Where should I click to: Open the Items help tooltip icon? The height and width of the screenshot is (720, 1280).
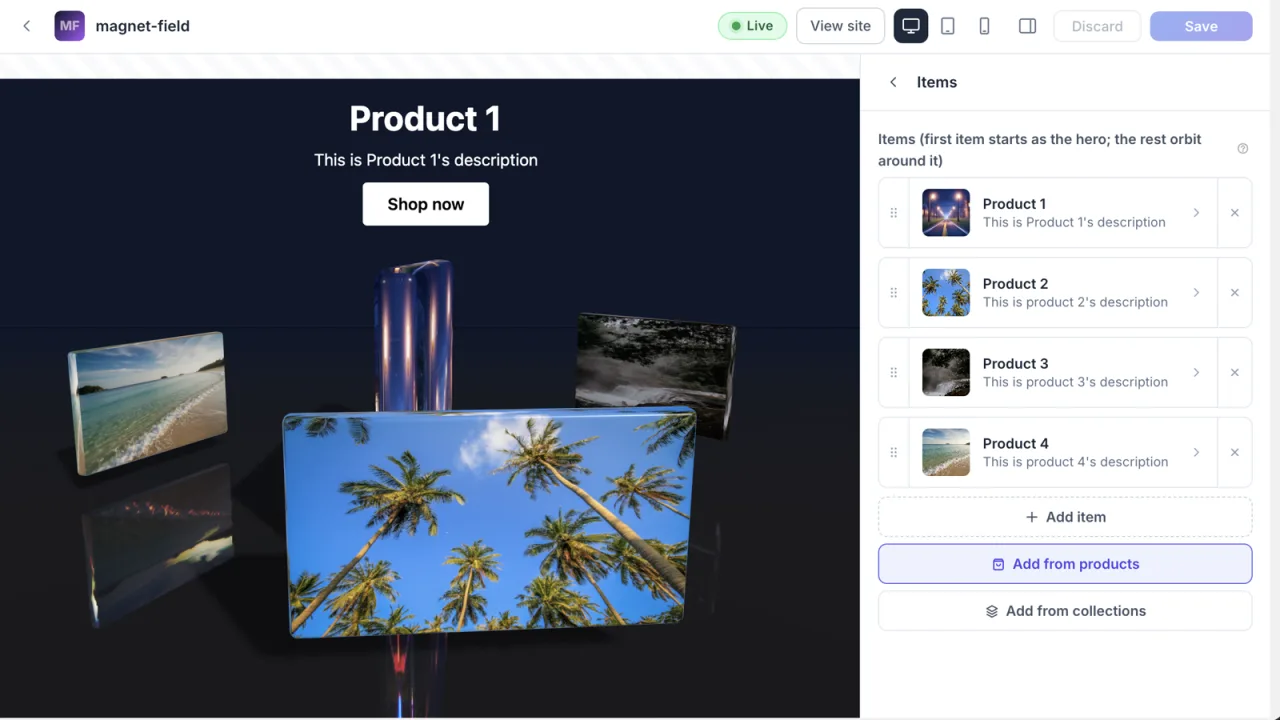click(1243, 149)
